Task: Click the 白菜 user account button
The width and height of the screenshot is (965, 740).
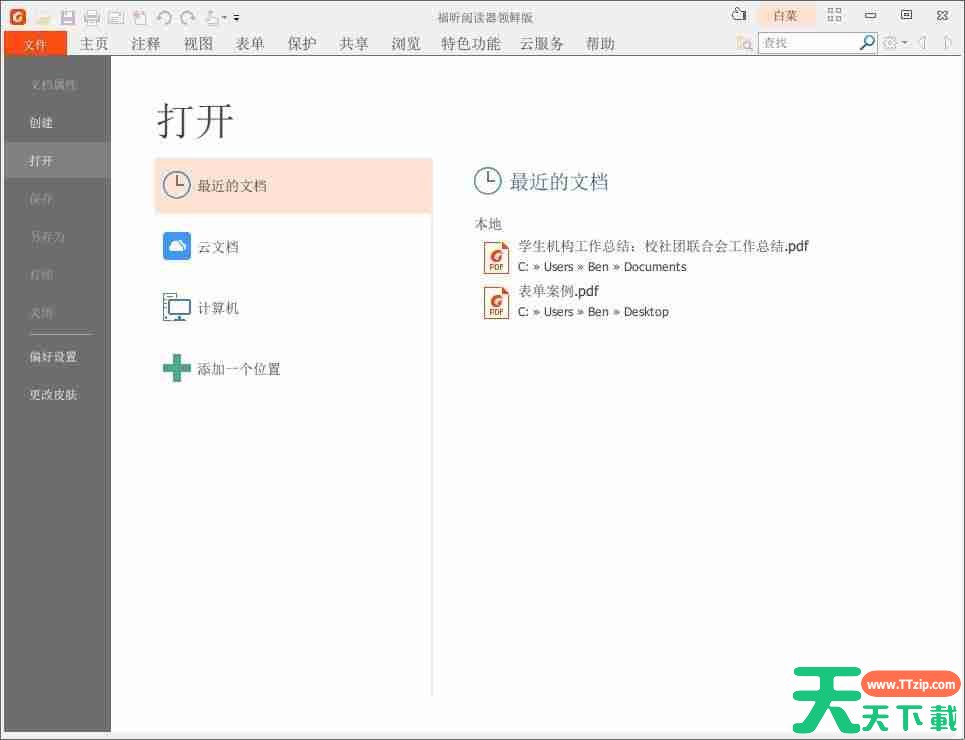Action: tap(785, 15)
